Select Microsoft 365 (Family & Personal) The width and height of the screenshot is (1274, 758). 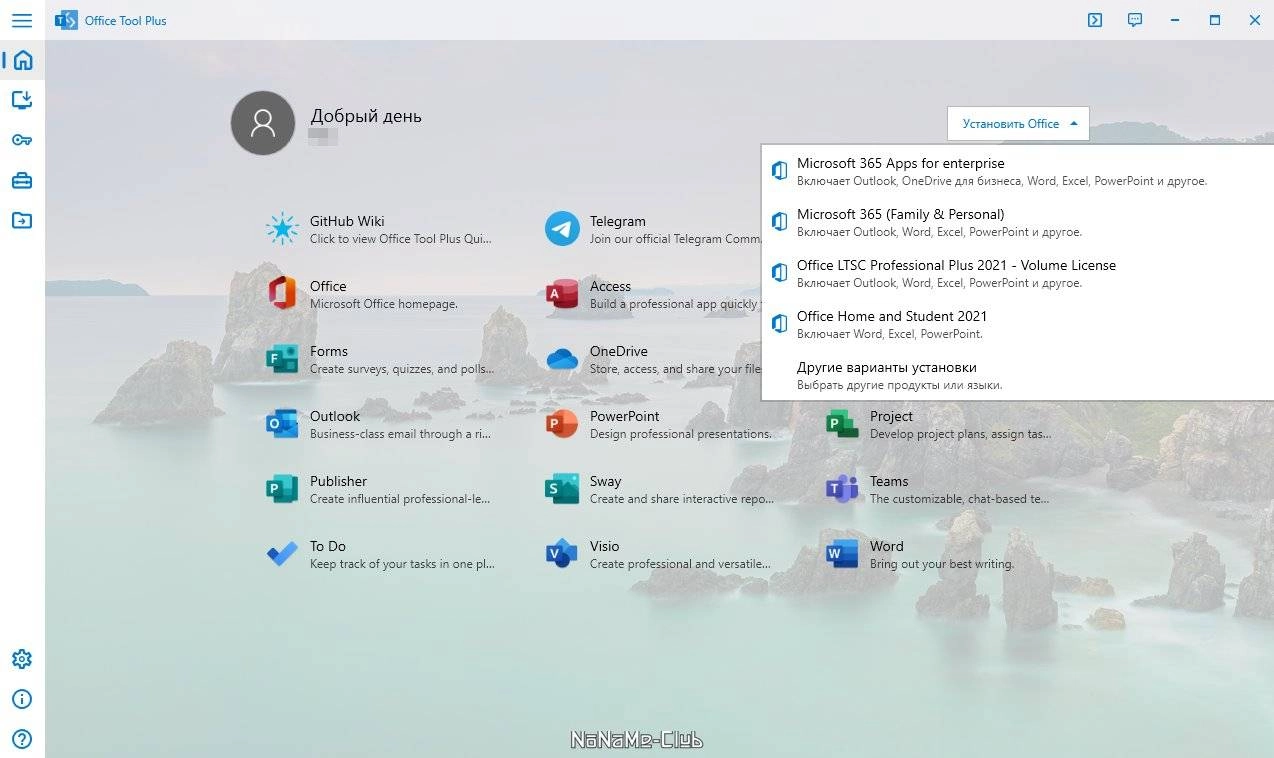tap(1017, 222)
